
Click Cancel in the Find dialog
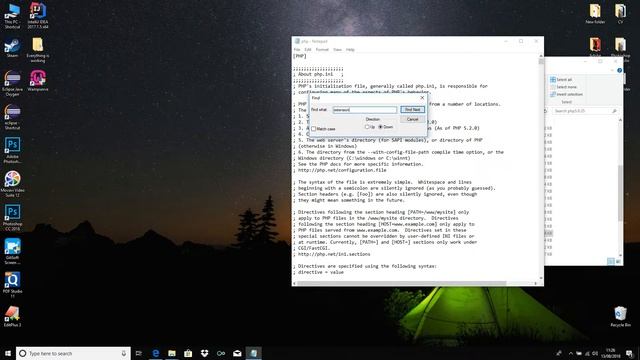412,119
